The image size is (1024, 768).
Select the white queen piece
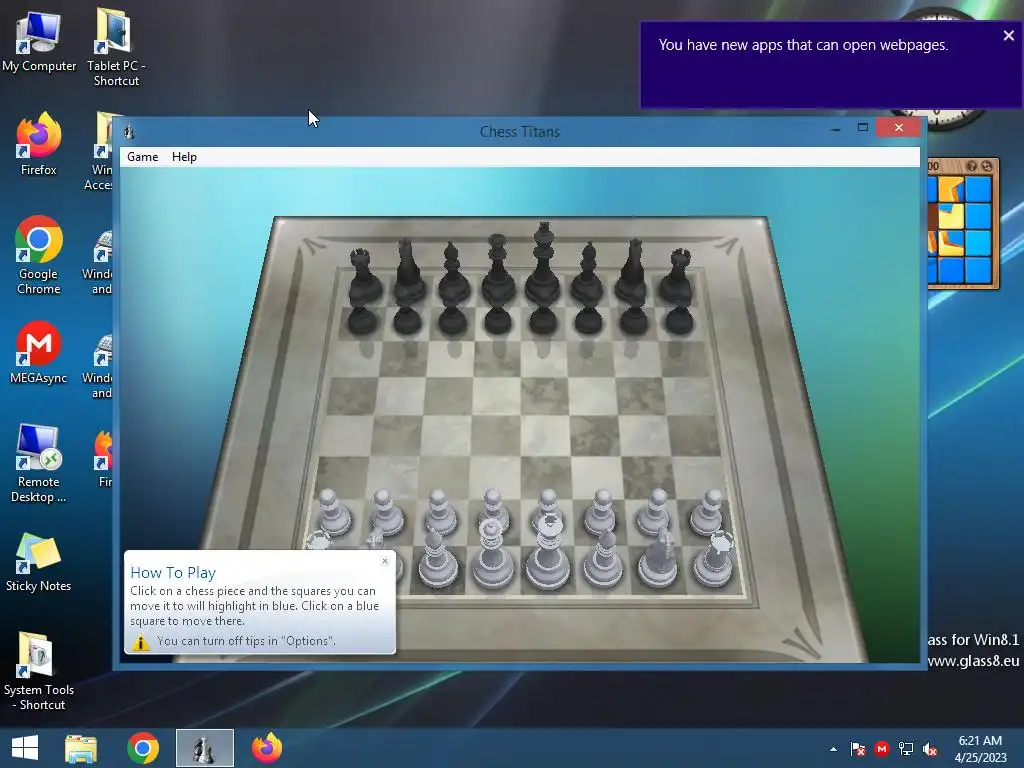pyautogui.click(x=492, y=554)
